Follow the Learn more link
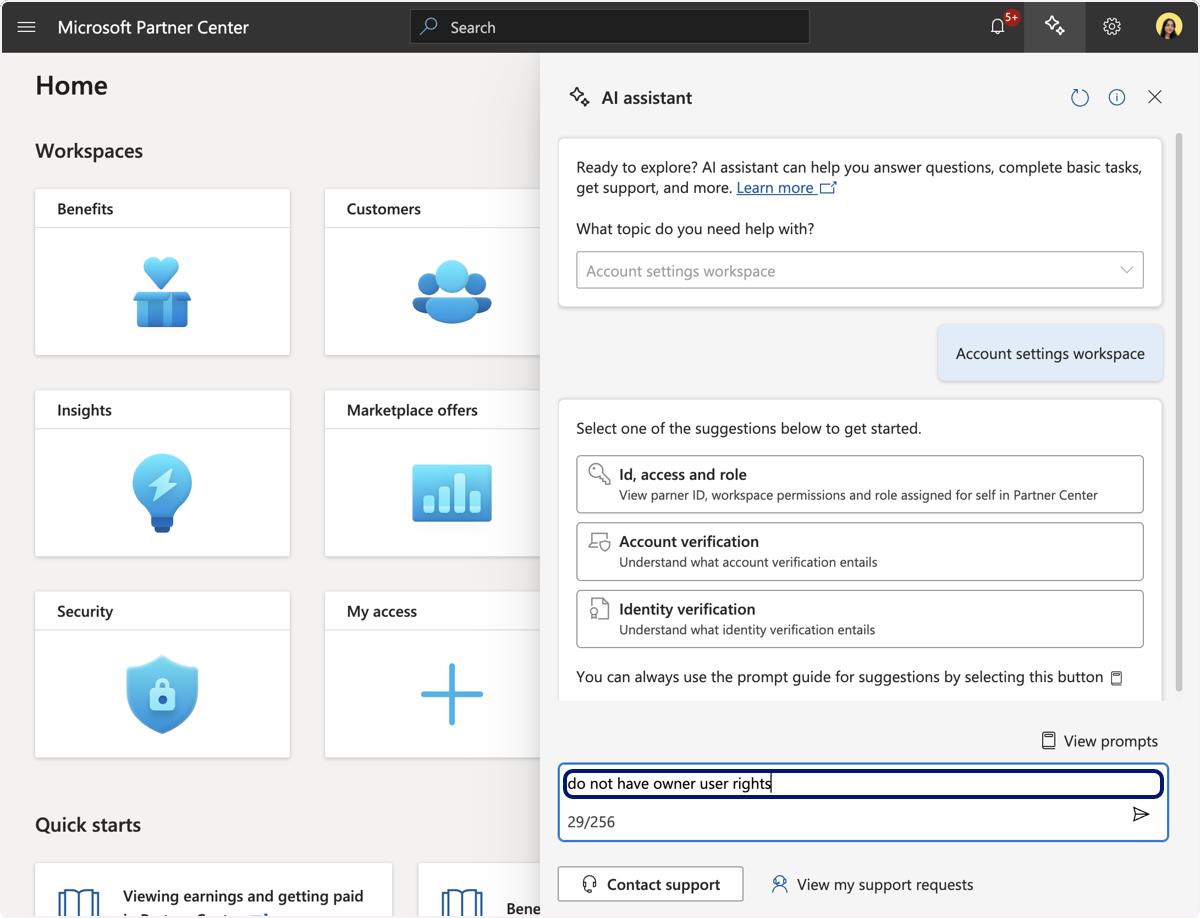1200x918 pixels. (775, 188)
